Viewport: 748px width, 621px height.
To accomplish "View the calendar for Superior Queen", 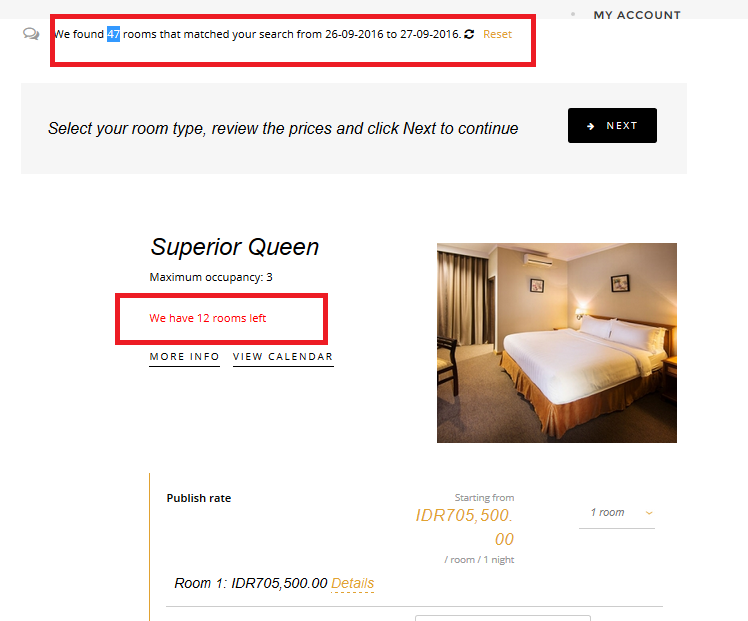I will pos(283,357).
